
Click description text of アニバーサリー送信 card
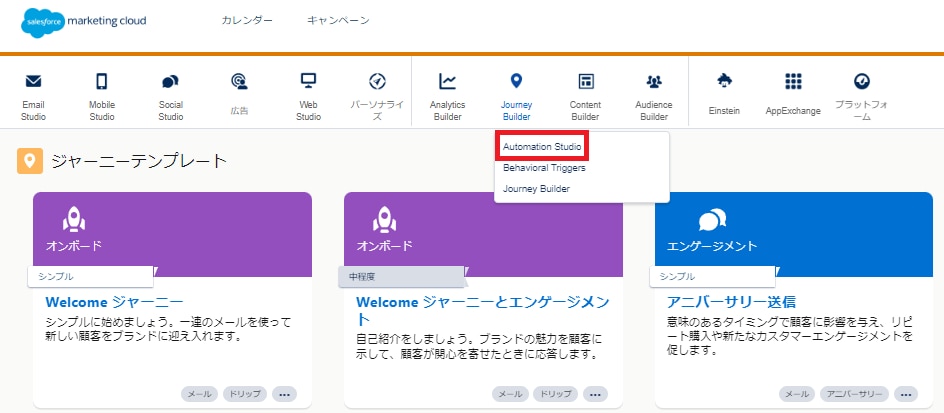790,335
